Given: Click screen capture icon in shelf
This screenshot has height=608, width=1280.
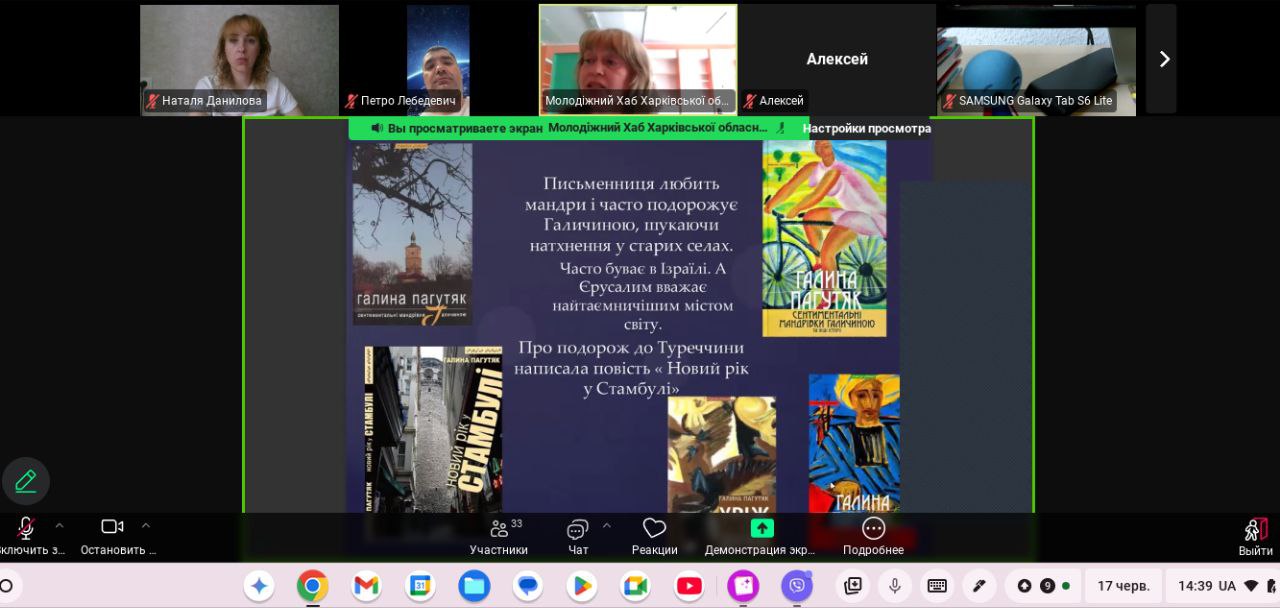Looking at the screenshot, I should (853, 586).
